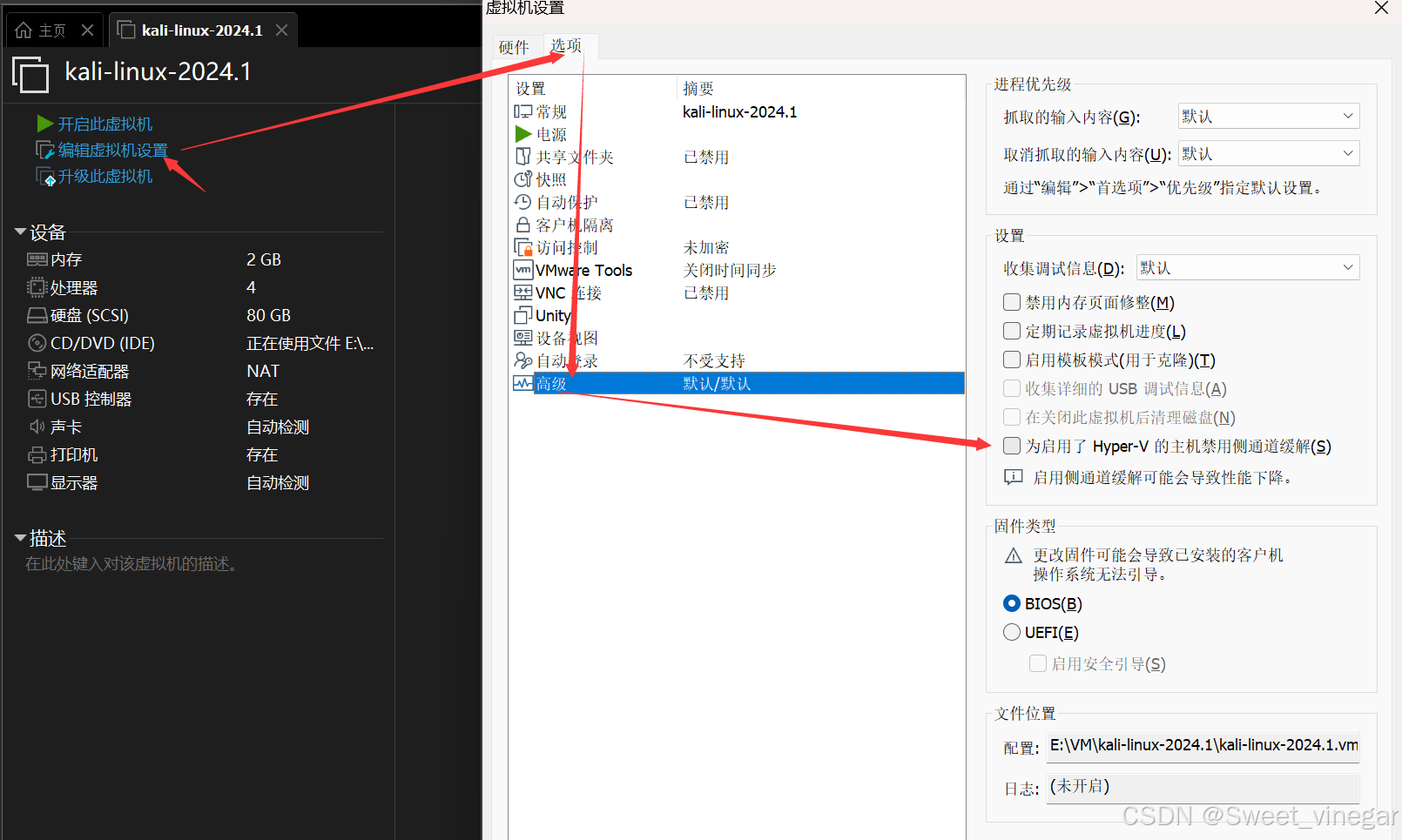The width and height of the screenshot is (1402, 840).
Task: Check 收集详细的 USB 调试信息(A)
Action: 1012,388
